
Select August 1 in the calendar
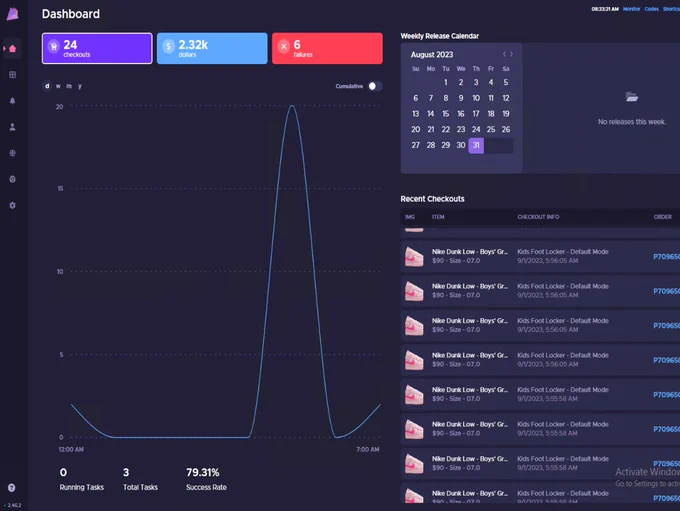pos(446,82)
